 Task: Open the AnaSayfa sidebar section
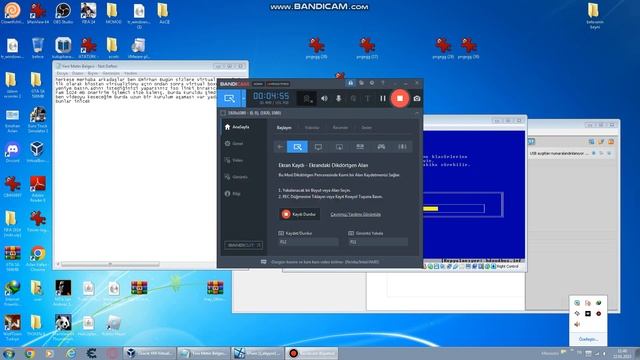pyautogui.click(x=238, y=127)
